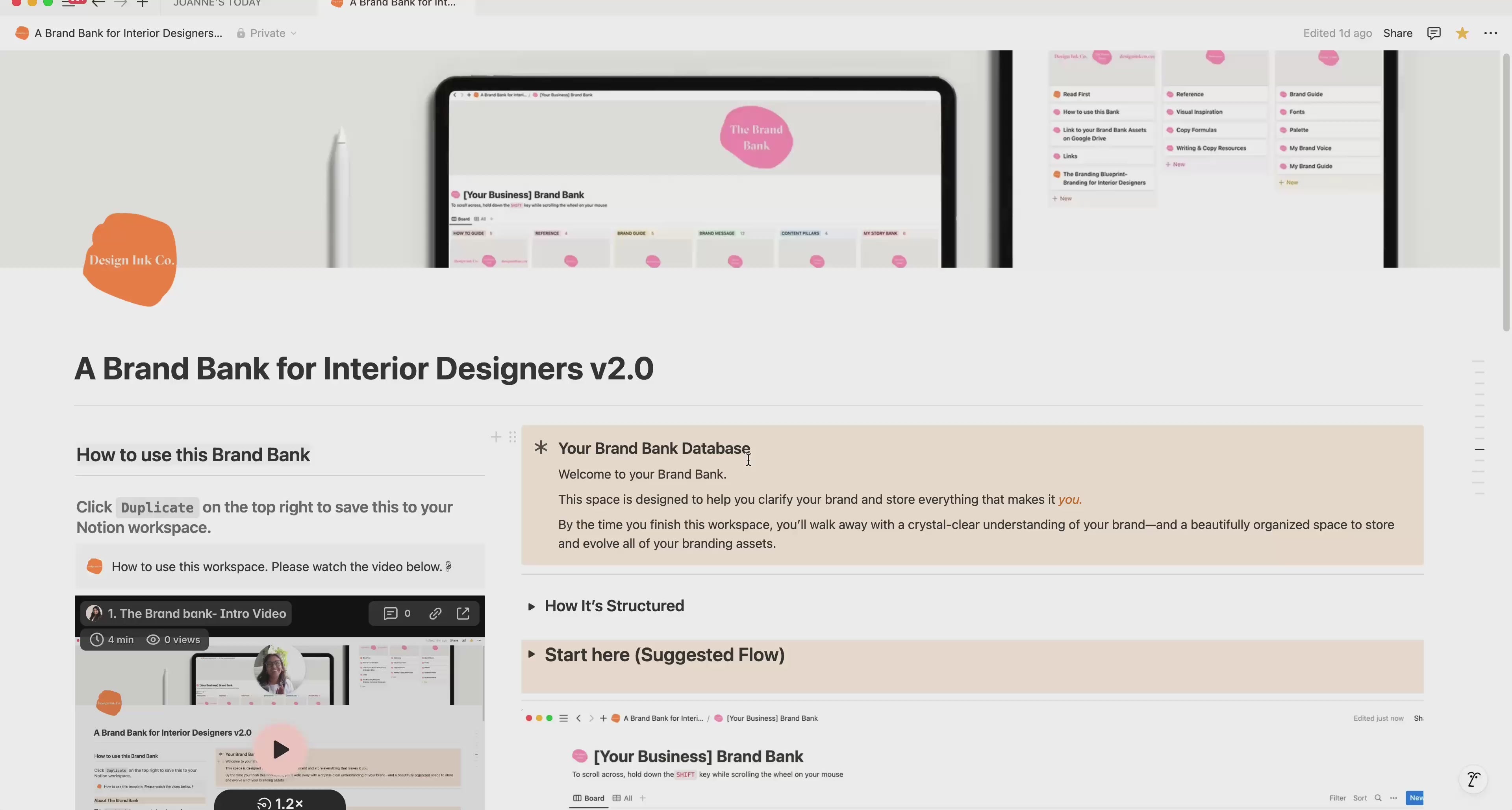Toggle the favorite star icon
1512x810 pixels.
(x=1462, y=33)
